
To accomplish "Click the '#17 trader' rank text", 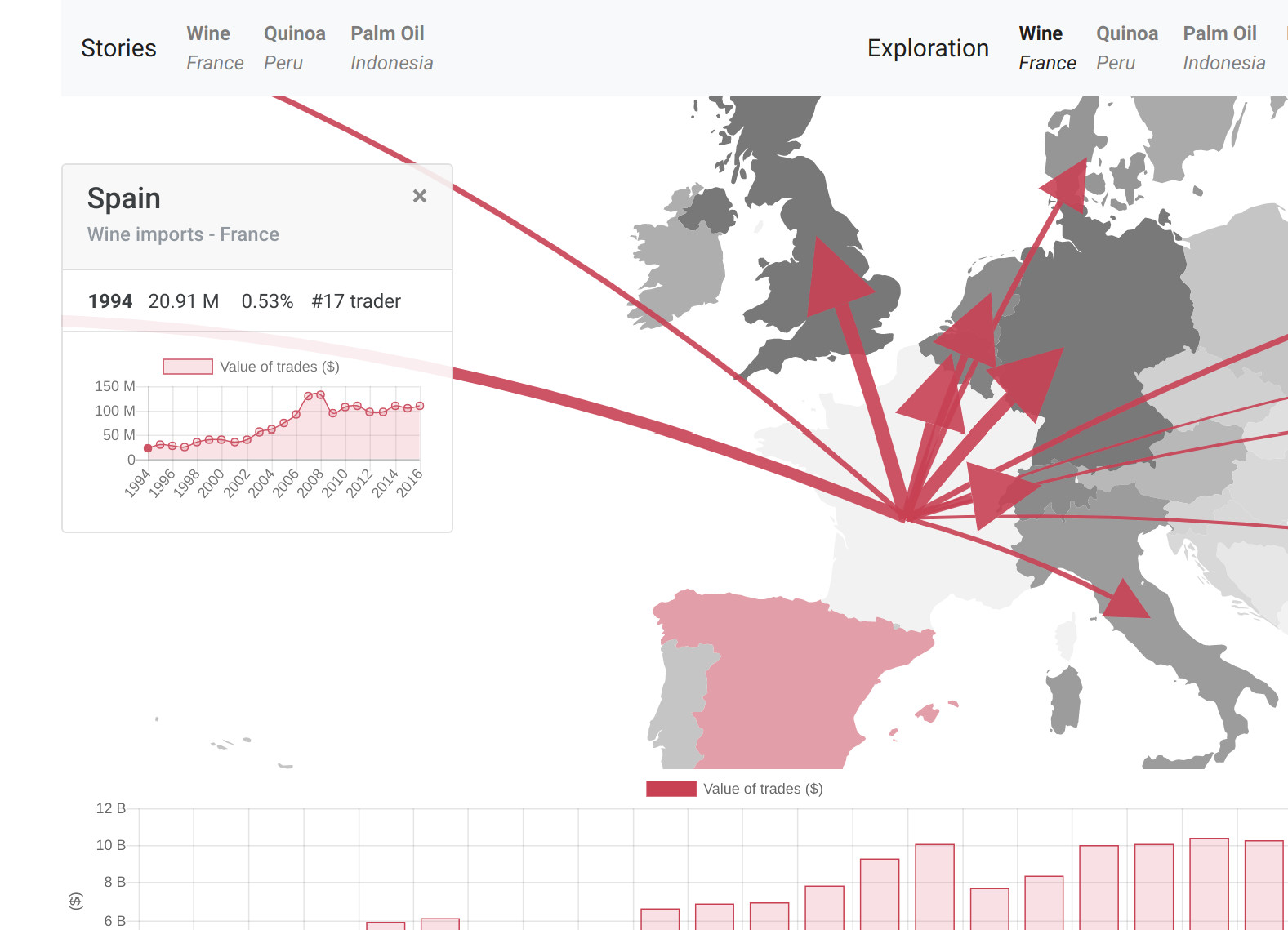I will (x=356, y=301).
